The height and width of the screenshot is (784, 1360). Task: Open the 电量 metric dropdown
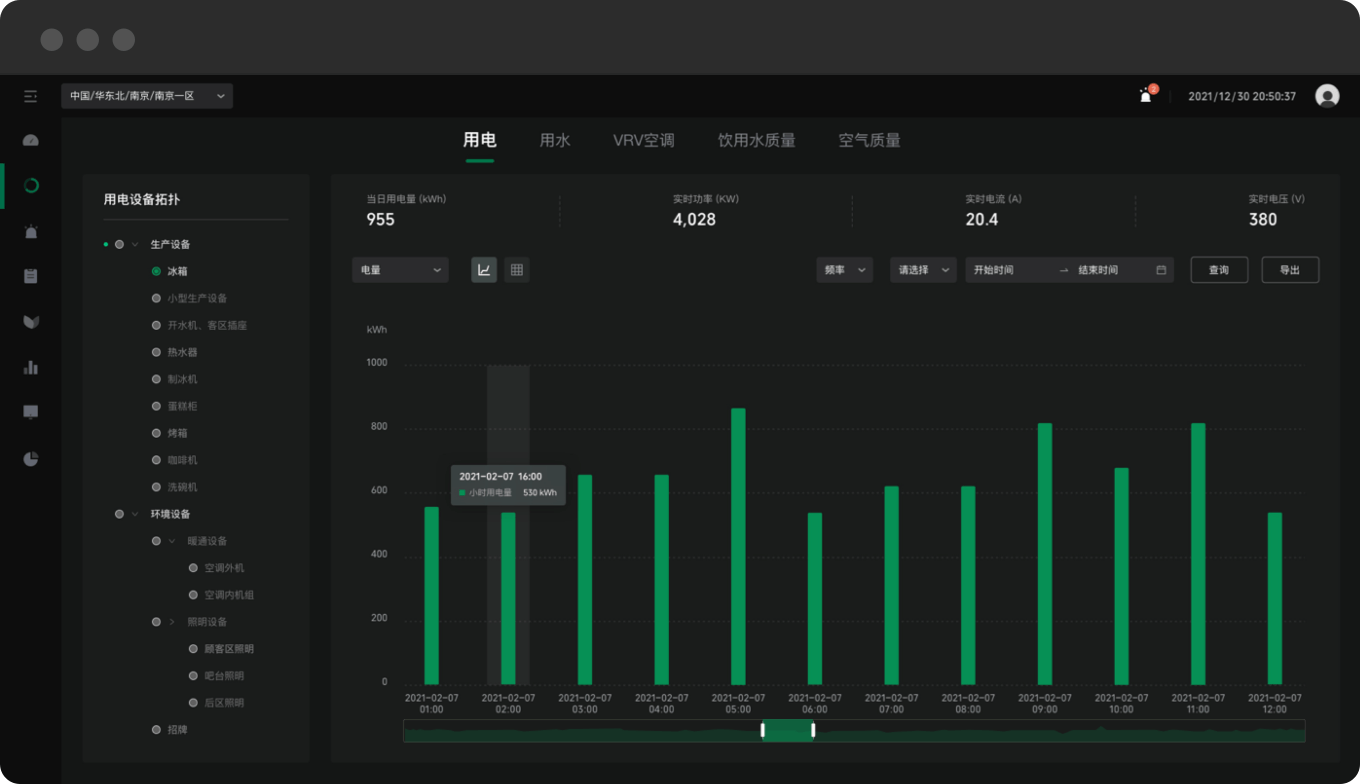tap(400, 270)
